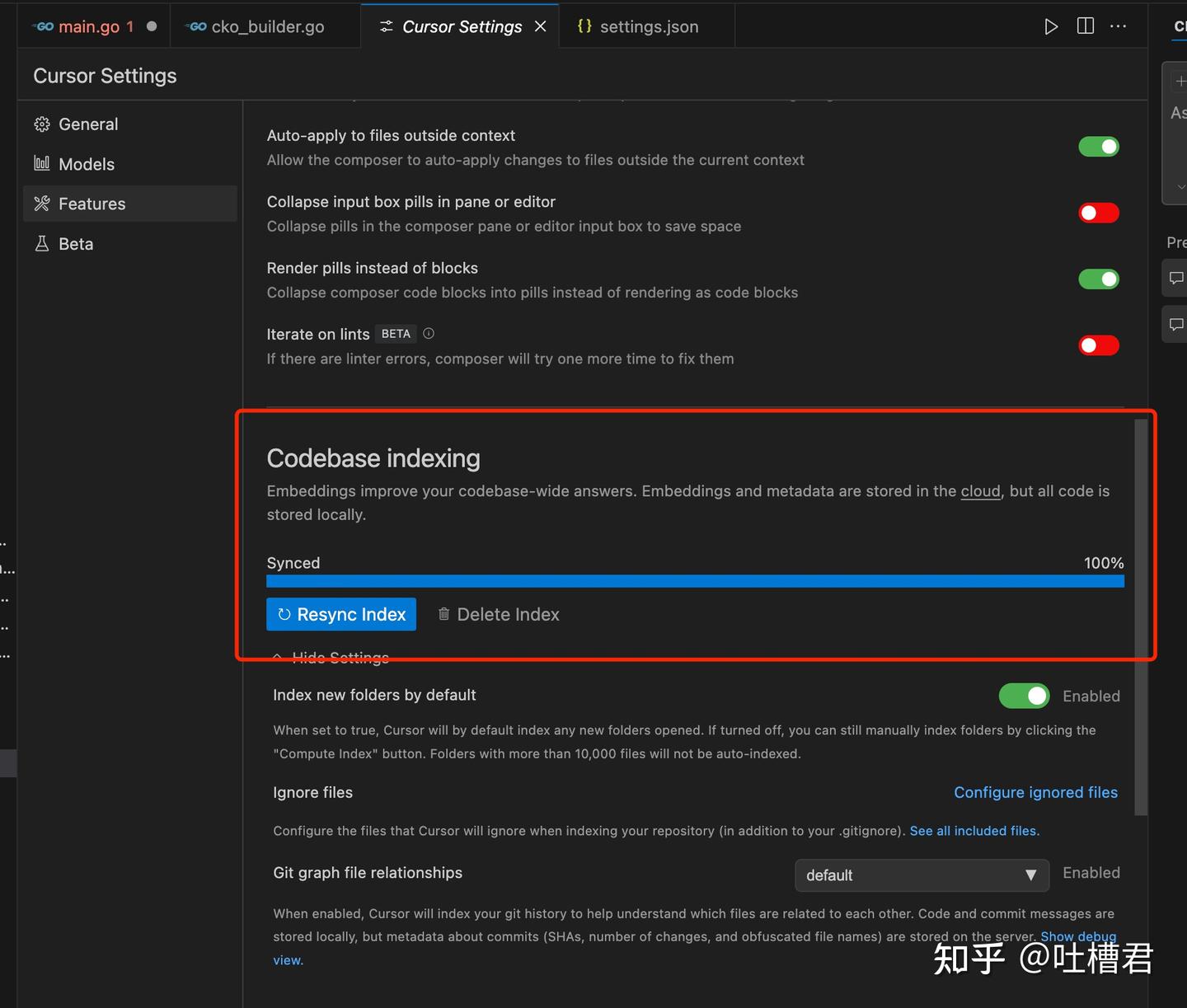Click the BETA badge next to Iterate on lints
The height and width of the screenshot is (1008, 1187).
(396, 334)
